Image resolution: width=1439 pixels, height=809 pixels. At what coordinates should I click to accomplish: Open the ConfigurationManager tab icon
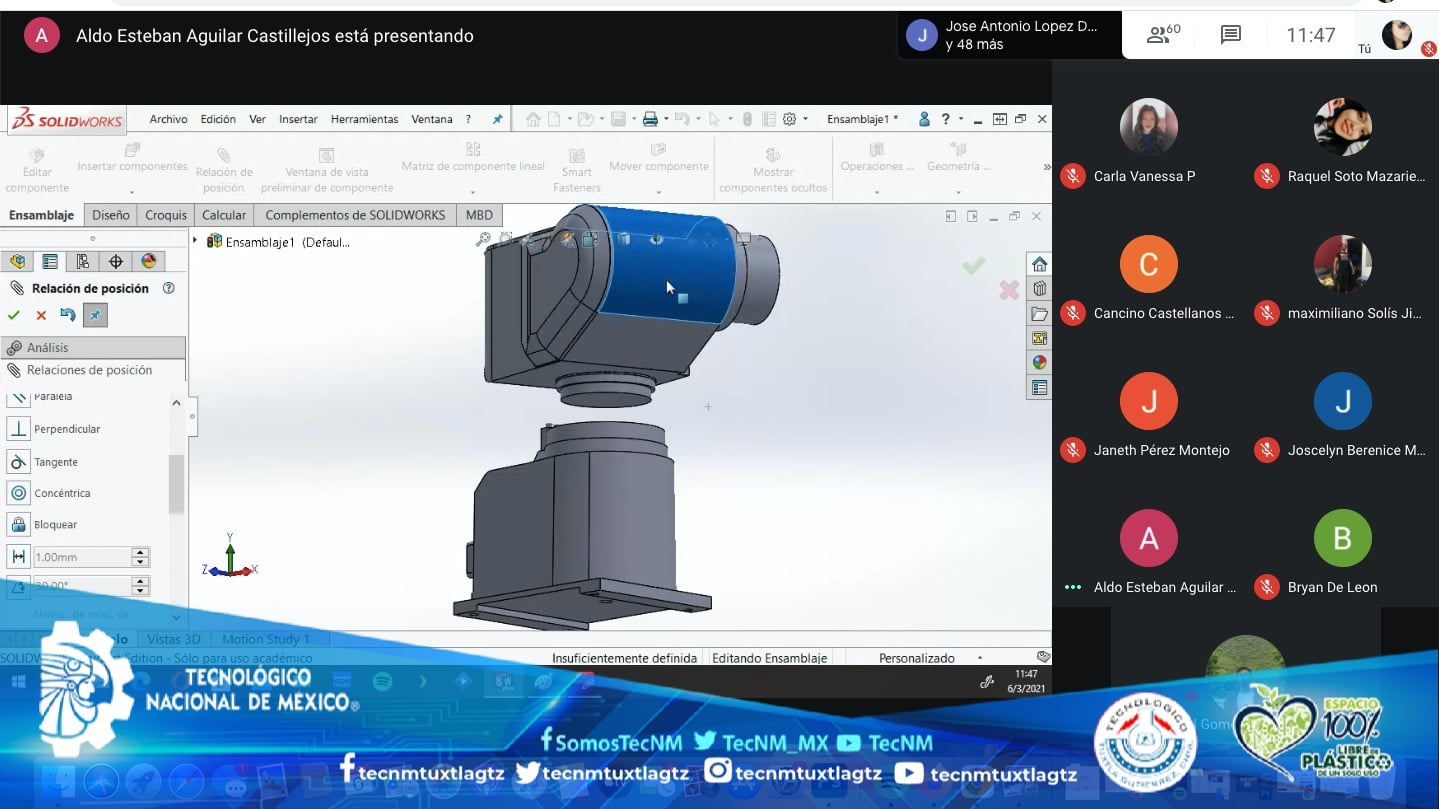click(x=83, y=262)
